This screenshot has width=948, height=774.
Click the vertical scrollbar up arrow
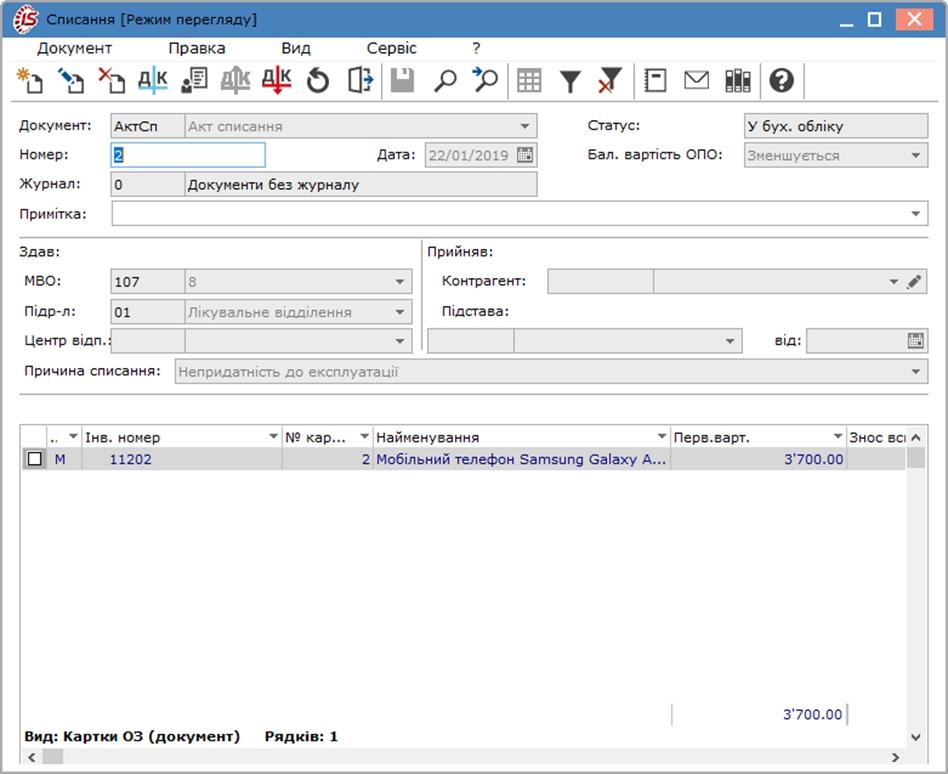pos(916,437)
